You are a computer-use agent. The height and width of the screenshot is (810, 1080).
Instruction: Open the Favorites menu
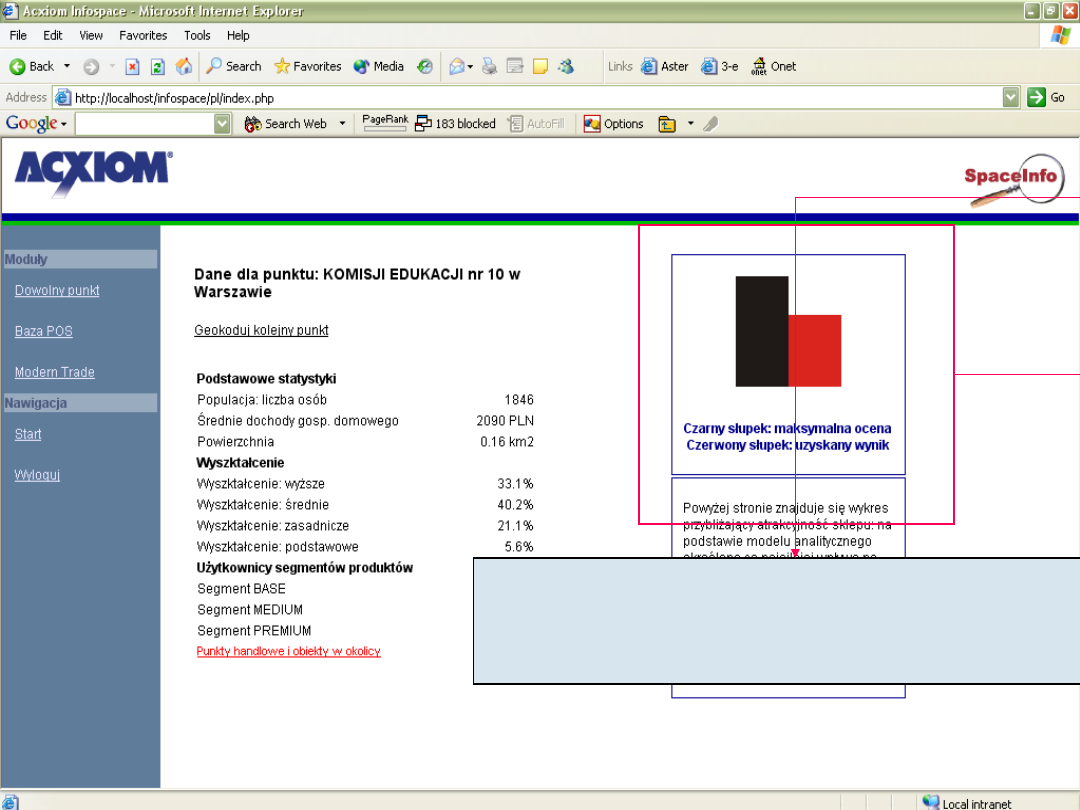point(144,35)
